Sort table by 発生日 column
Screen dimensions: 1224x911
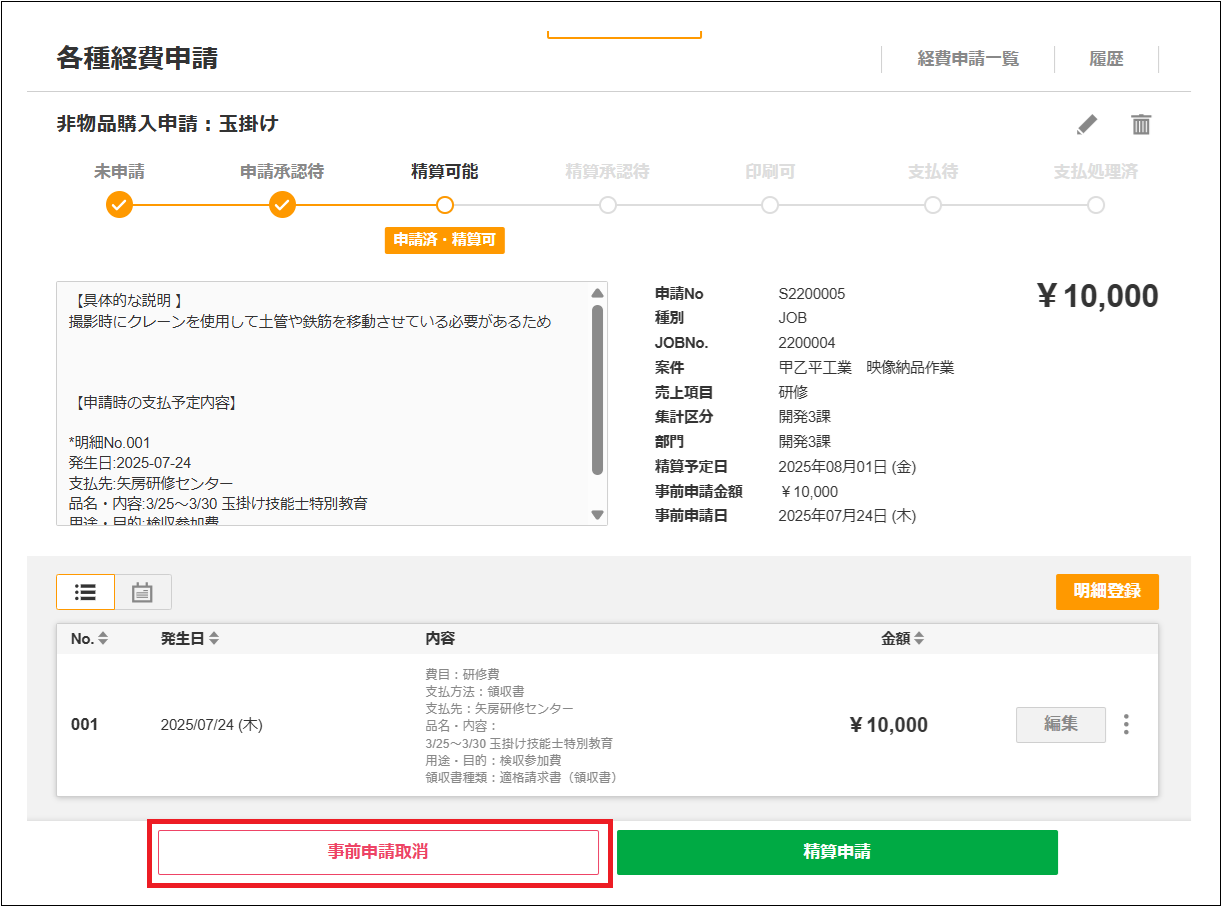coord(189,639)
